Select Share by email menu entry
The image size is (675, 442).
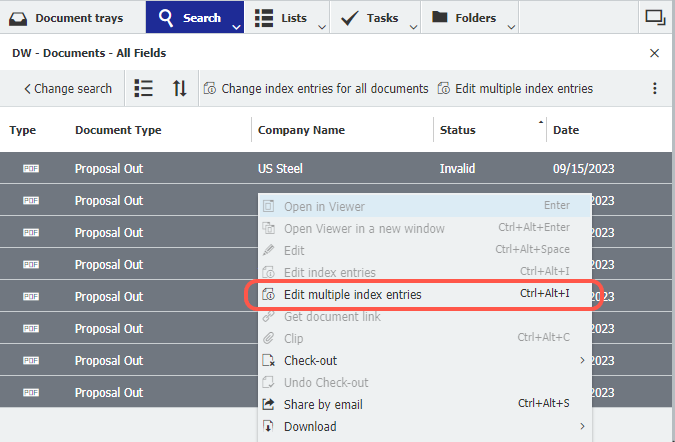323,404
